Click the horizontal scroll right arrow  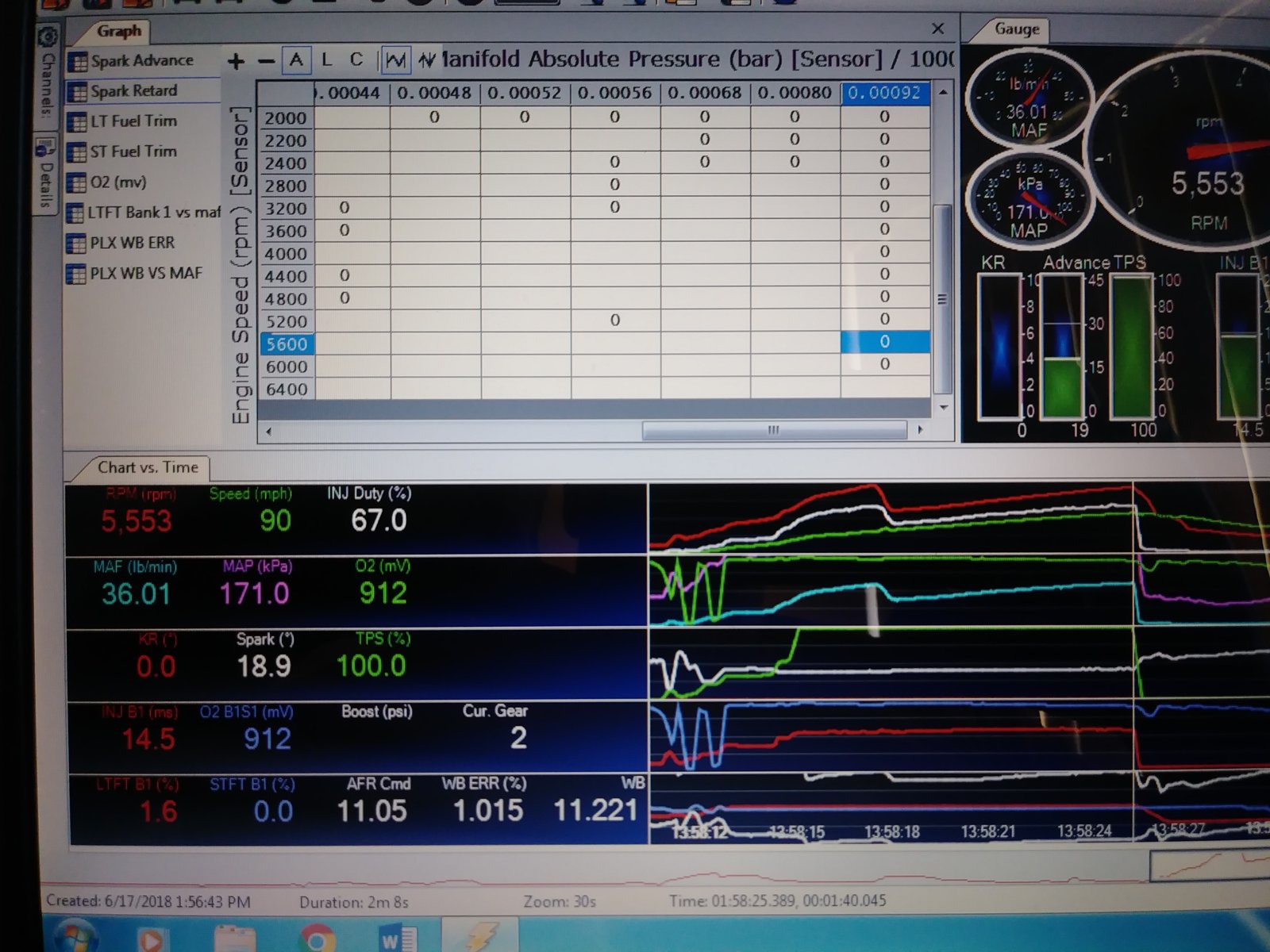pos(920,430)
